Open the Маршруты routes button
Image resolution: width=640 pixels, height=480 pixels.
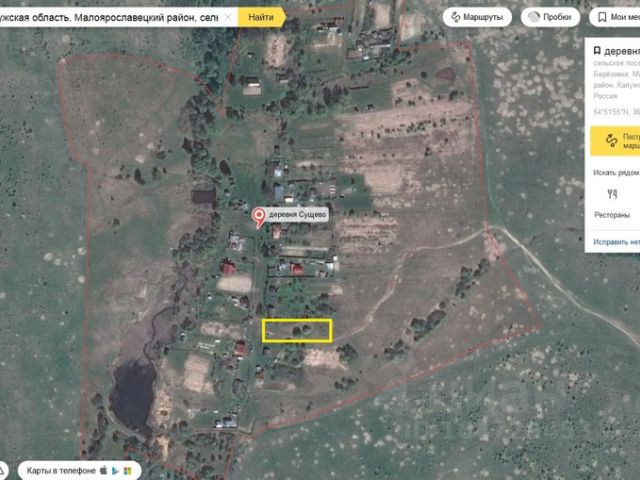pyautogui.click(x=477, y=17)
